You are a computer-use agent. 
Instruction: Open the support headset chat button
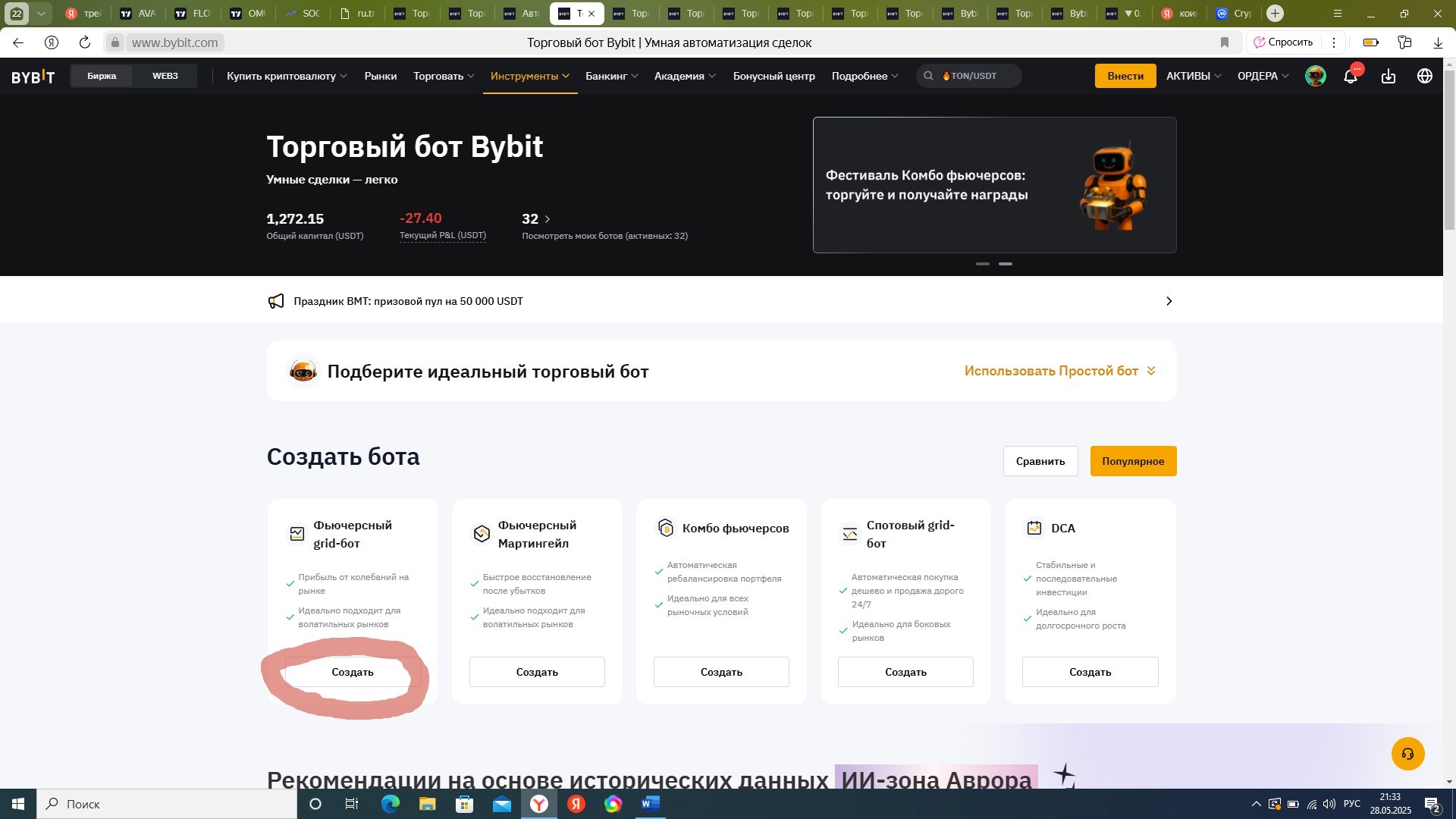(1407, 754)
